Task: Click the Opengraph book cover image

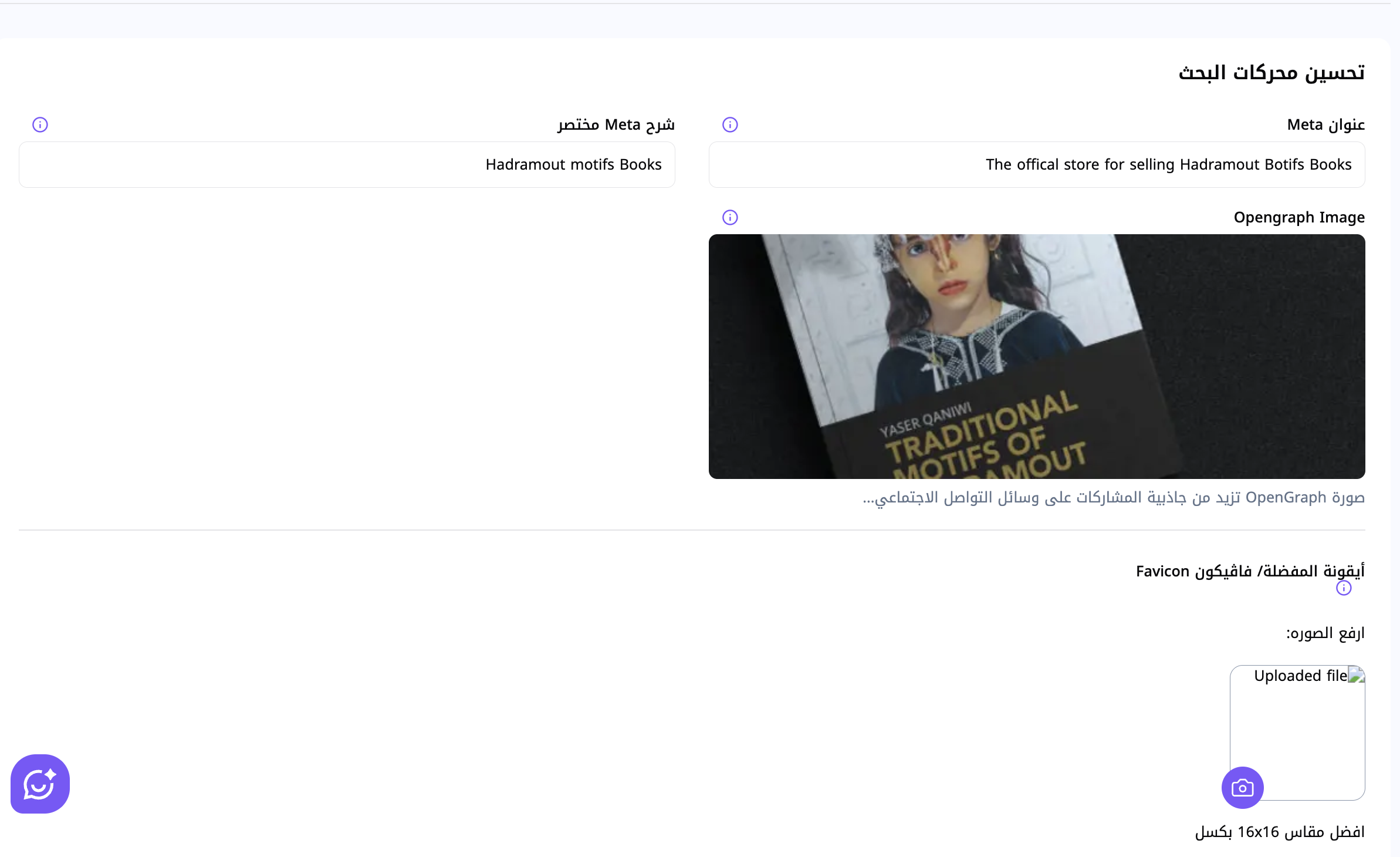Action: [1037, 356]
